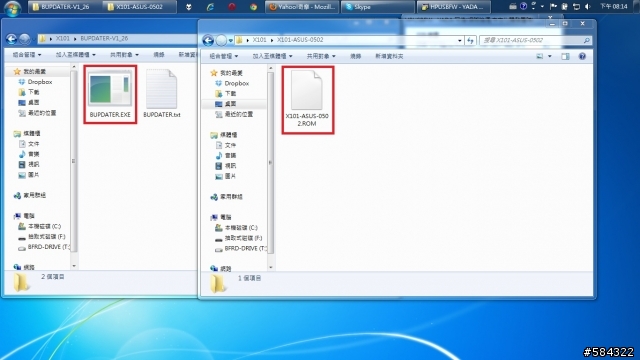Select X101-ASUS-0502.ROM file icon
Image resolution: width=640 pixels, height=360 pixels.
pyautogui.click(x=307, y=90)
